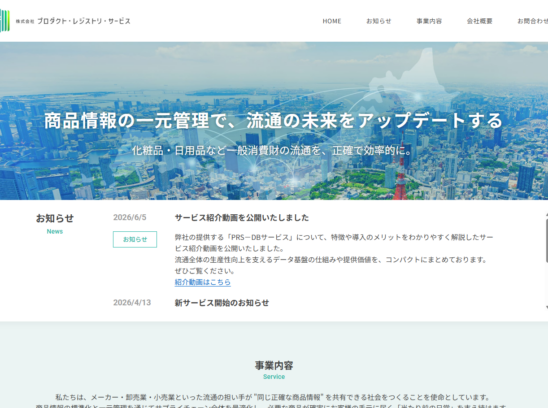The image size is (548, 408).
Task: Click the お知らせ category tag button
Action: click(x=135, y=239)
